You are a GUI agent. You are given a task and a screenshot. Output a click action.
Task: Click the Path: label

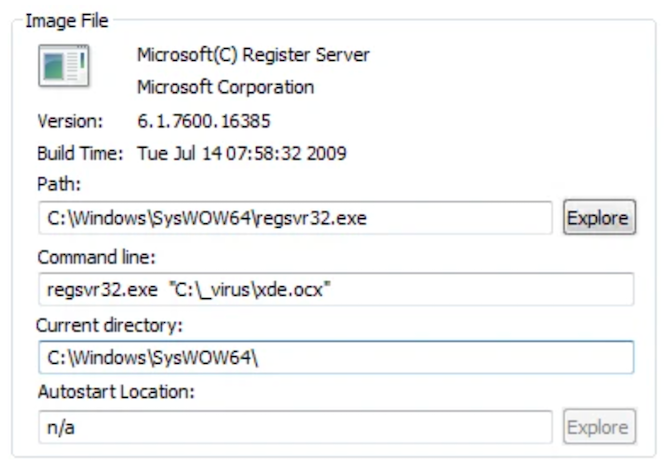click(57, 185)
